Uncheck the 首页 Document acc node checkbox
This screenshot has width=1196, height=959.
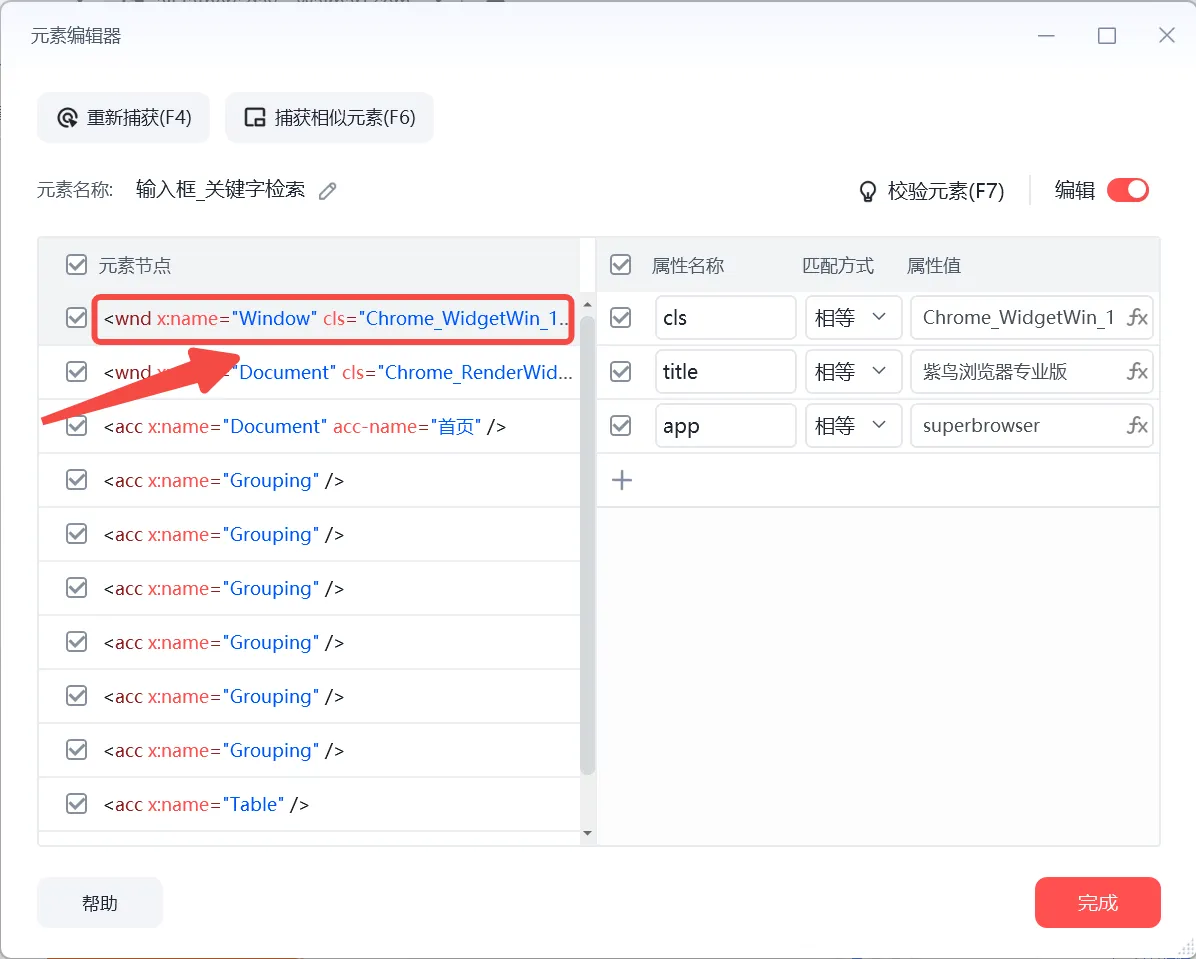tap(76, 426)
